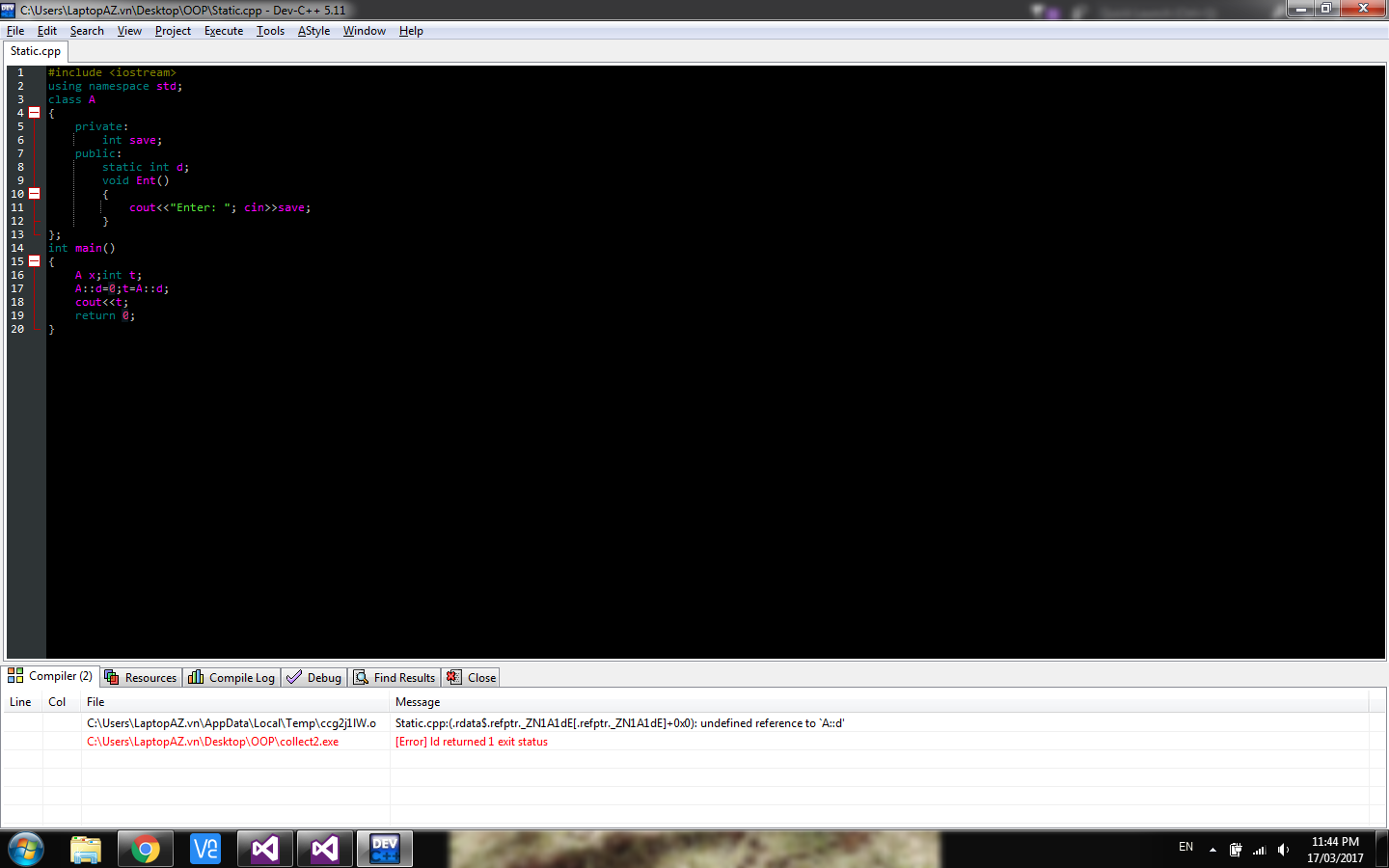Click the network signal tray icon
This screenshot has height=868, width=1389.
[x=1259, y=850]
